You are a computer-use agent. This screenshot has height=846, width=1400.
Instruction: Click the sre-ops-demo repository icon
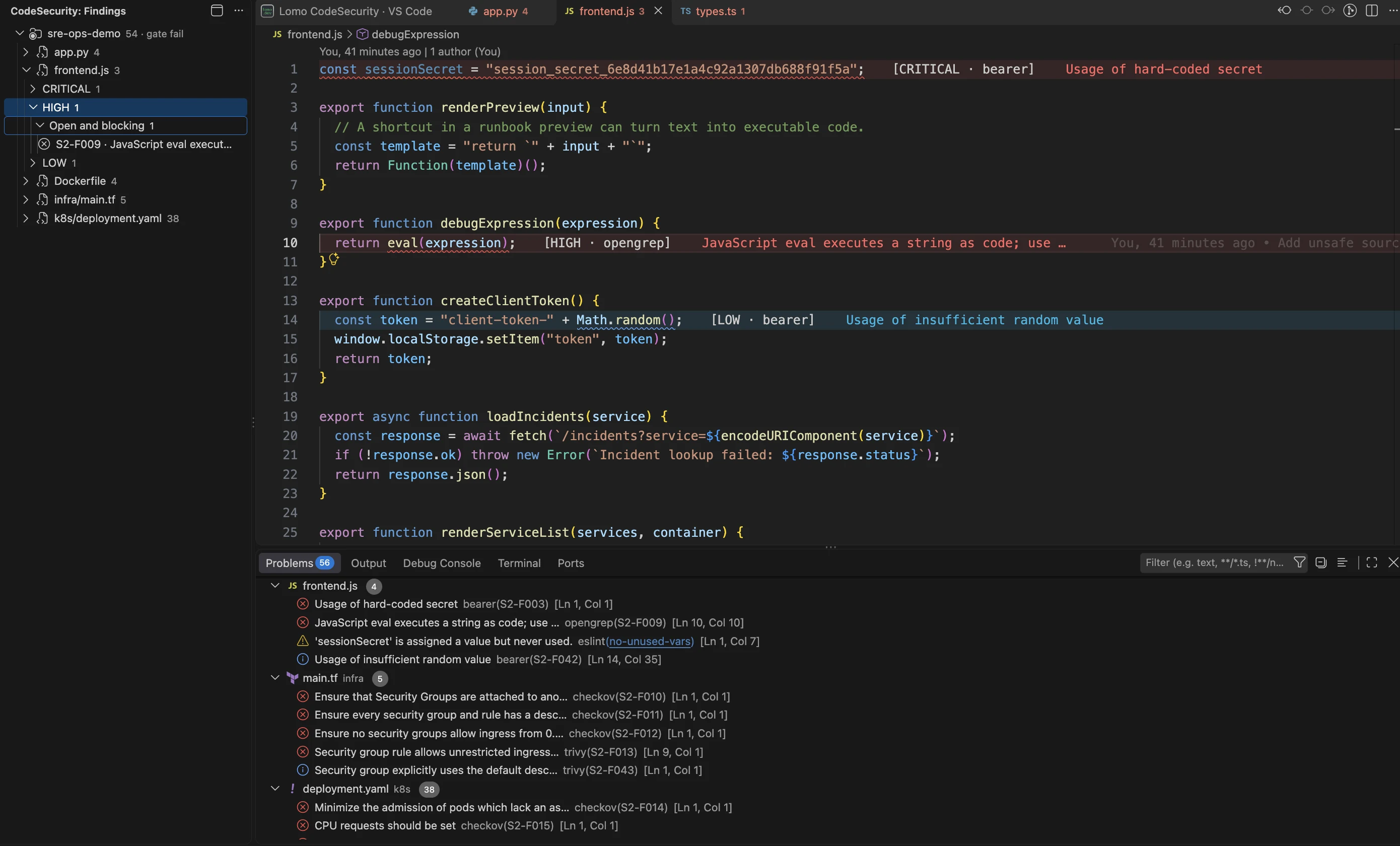tap(35, 34)
